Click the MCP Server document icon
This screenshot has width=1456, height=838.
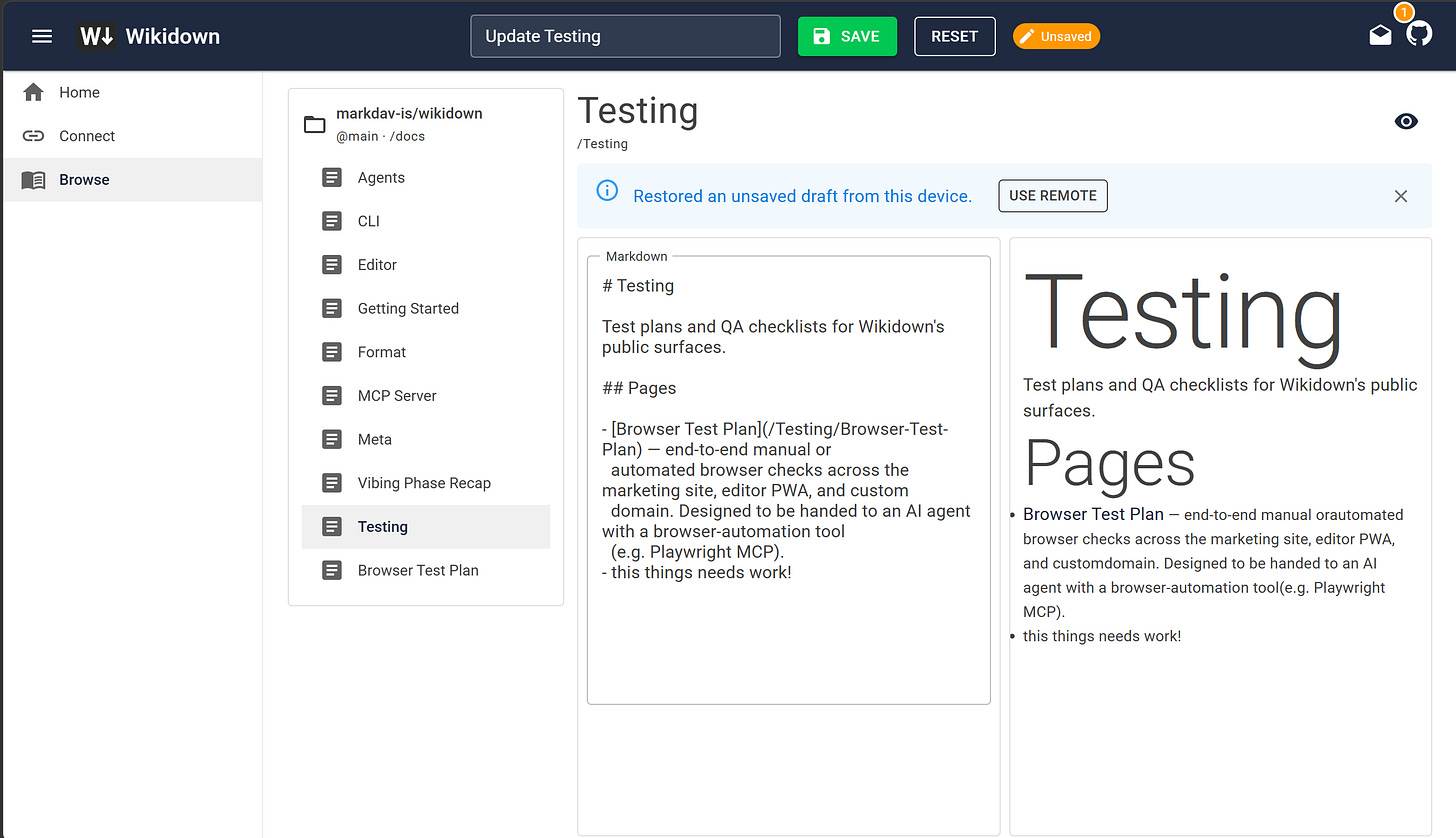(x=332, y=396)
